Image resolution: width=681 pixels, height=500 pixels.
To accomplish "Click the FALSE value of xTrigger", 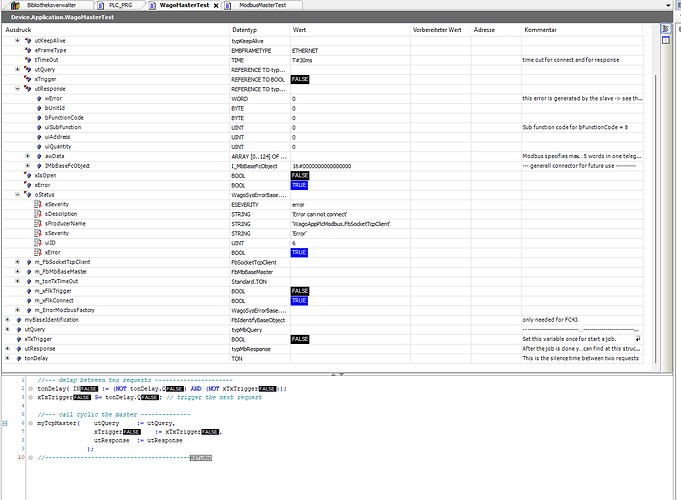I will pyautogui.click(x=300, y=79).
